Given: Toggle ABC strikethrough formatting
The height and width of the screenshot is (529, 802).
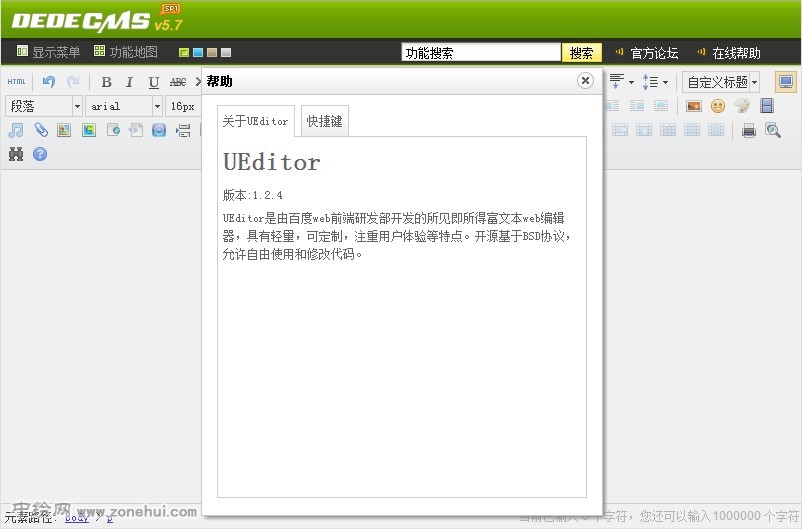Looking at the screenshot, I should click(177, 82).
